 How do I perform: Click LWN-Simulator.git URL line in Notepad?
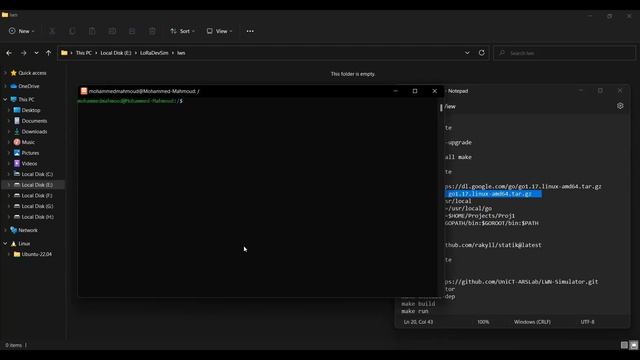point(521,282)
